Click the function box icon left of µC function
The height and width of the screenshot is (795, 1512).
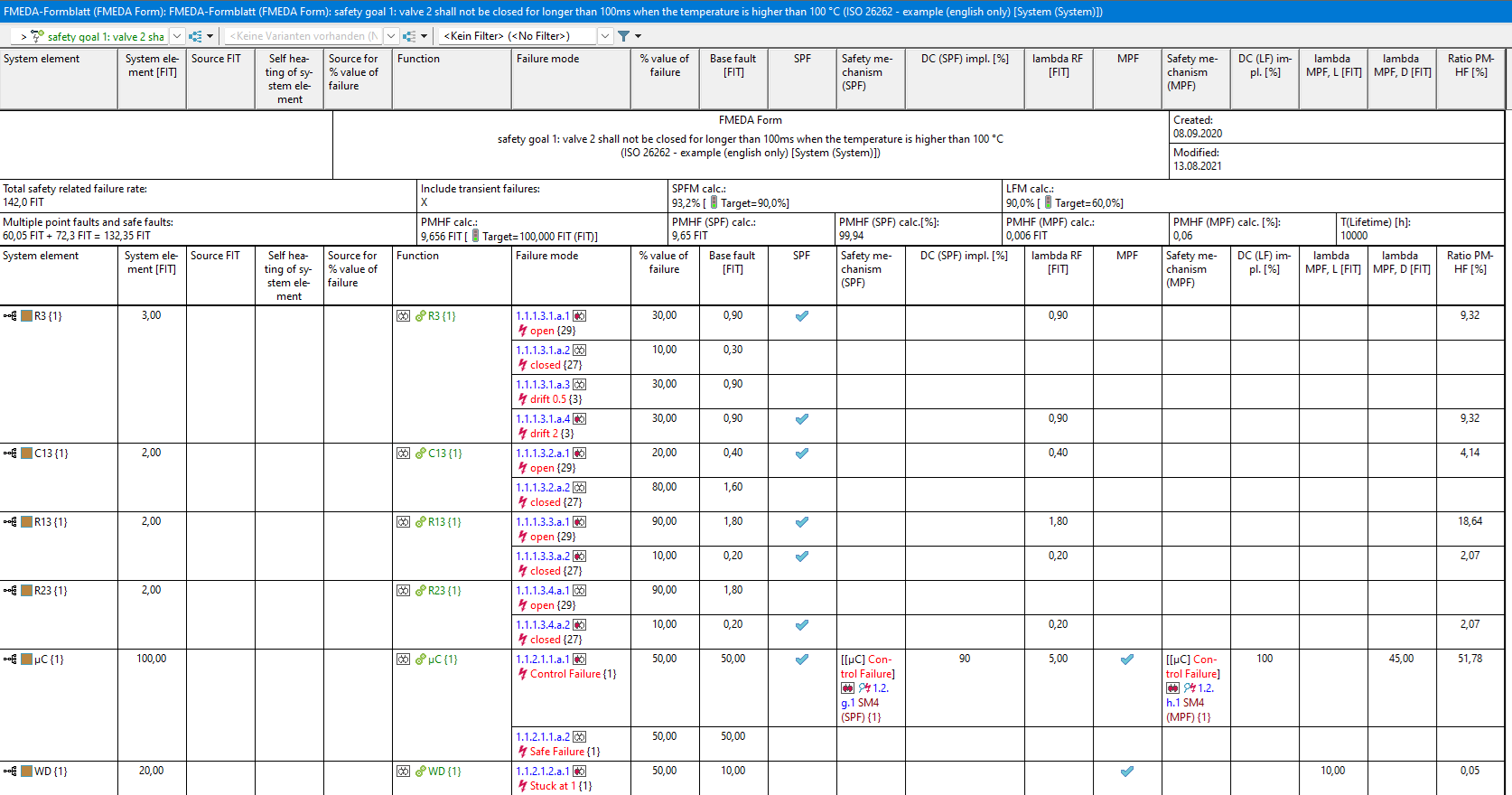pyautogui.click(x=403, y=659)
